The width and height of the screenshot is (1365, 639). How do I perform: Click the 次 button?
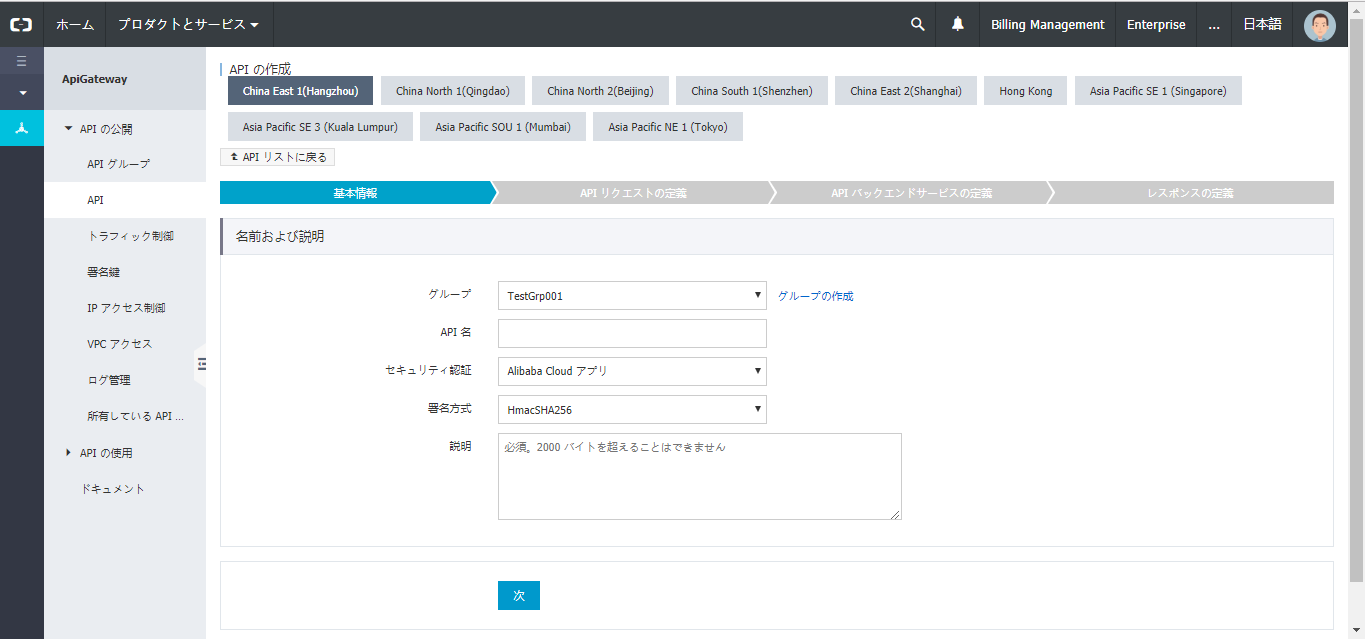(519, 595)
